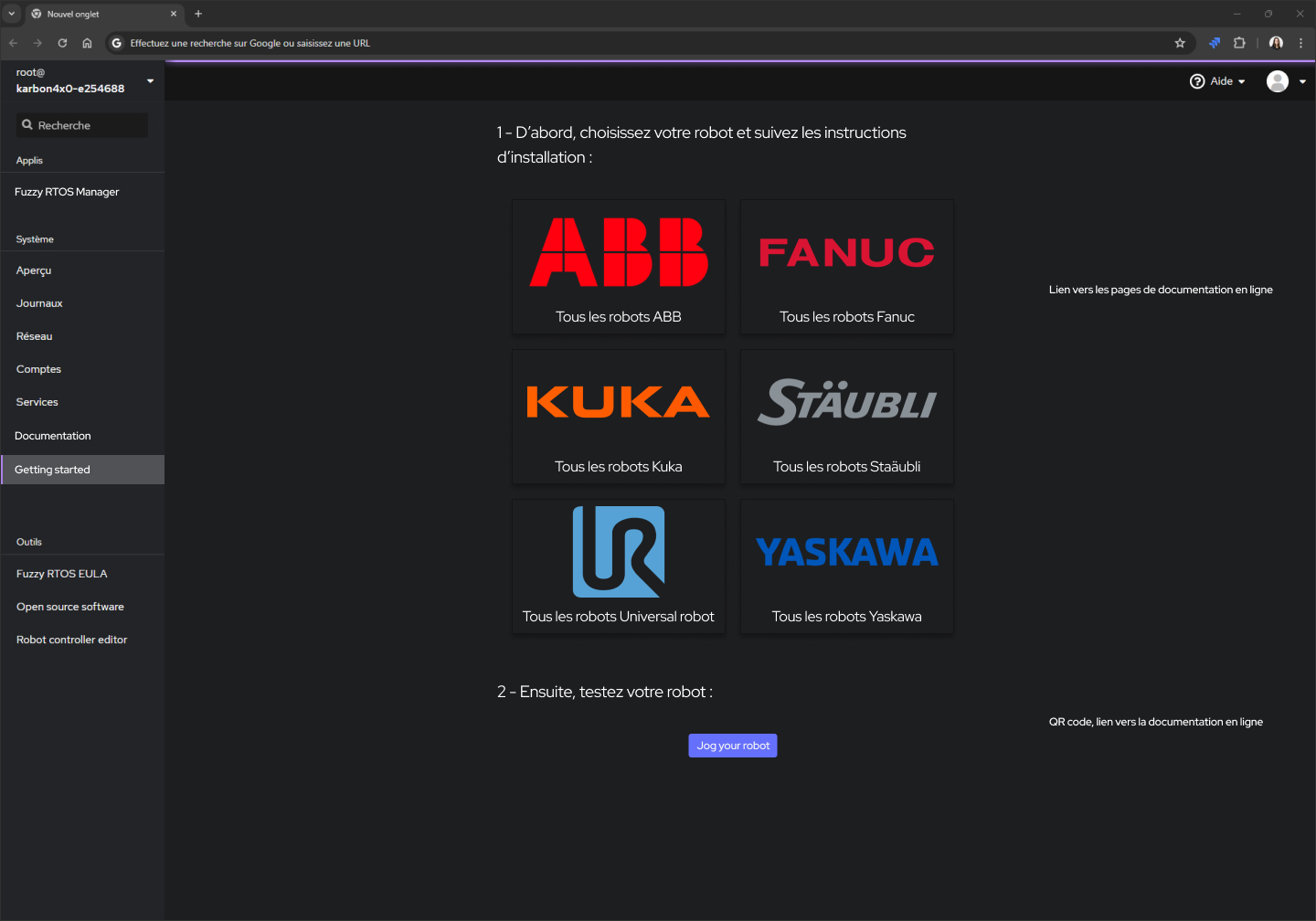Select 'Tous les robots Kuka' label

[619, 467]
